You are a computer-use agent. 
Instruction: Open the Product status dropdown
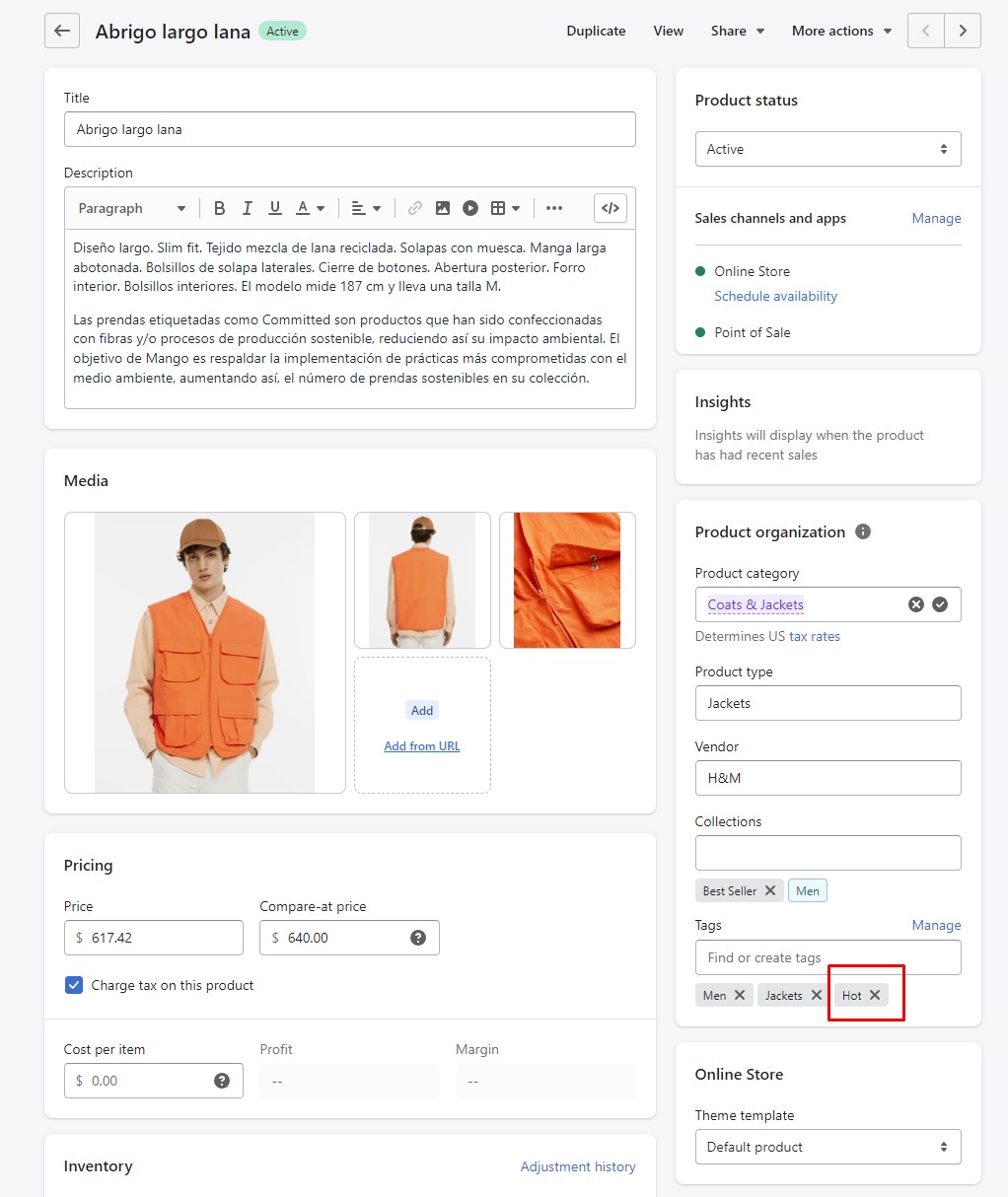pyautogui.click(x=828, y=149)
